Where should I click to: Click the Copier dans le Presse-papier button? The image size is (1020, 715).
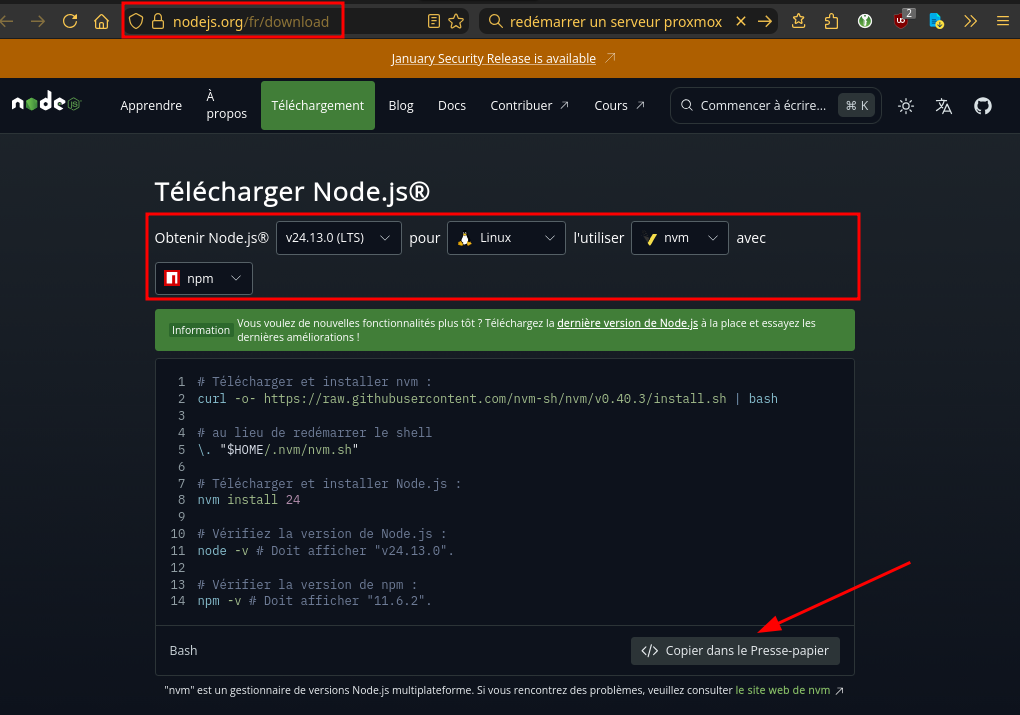(x=735, y=651)
